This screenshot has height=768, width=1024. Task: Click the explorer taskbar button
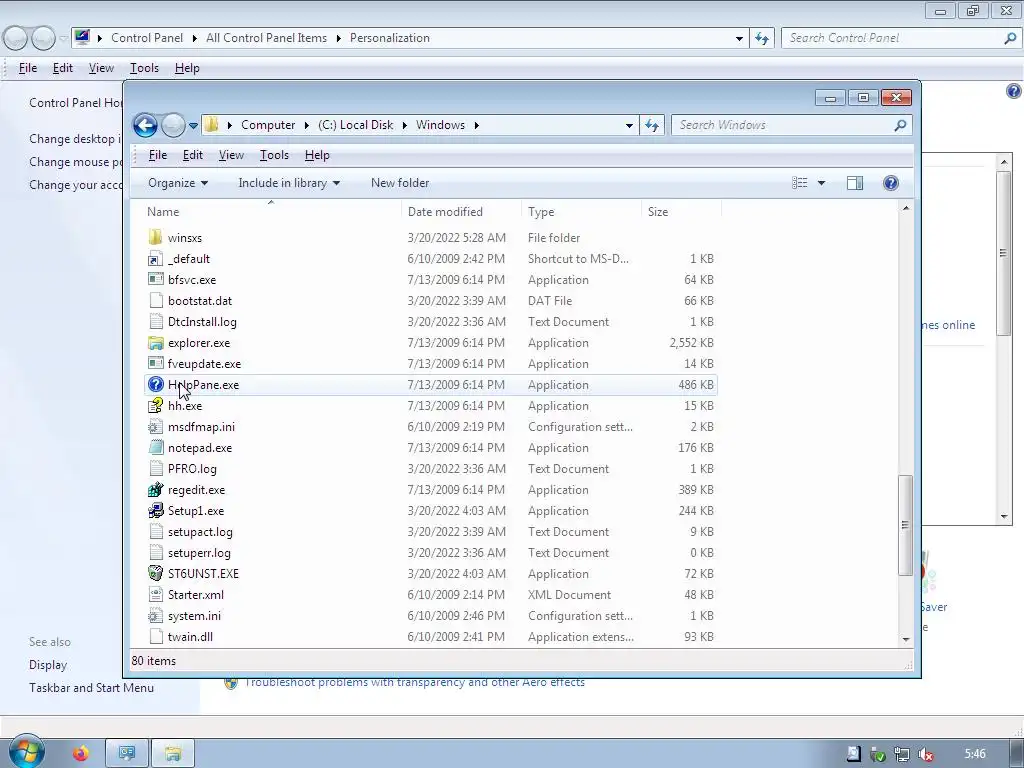coord(173,754)
